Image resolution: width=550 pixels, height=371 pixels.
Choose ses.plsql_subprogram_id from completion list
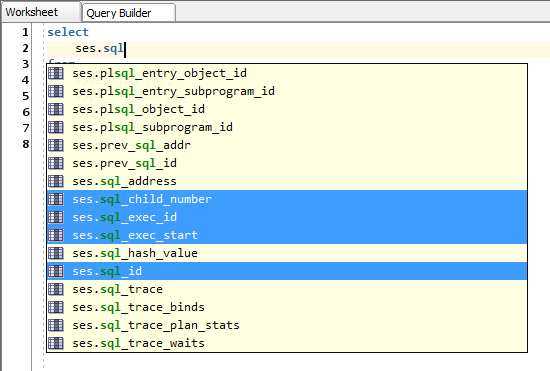287,127
